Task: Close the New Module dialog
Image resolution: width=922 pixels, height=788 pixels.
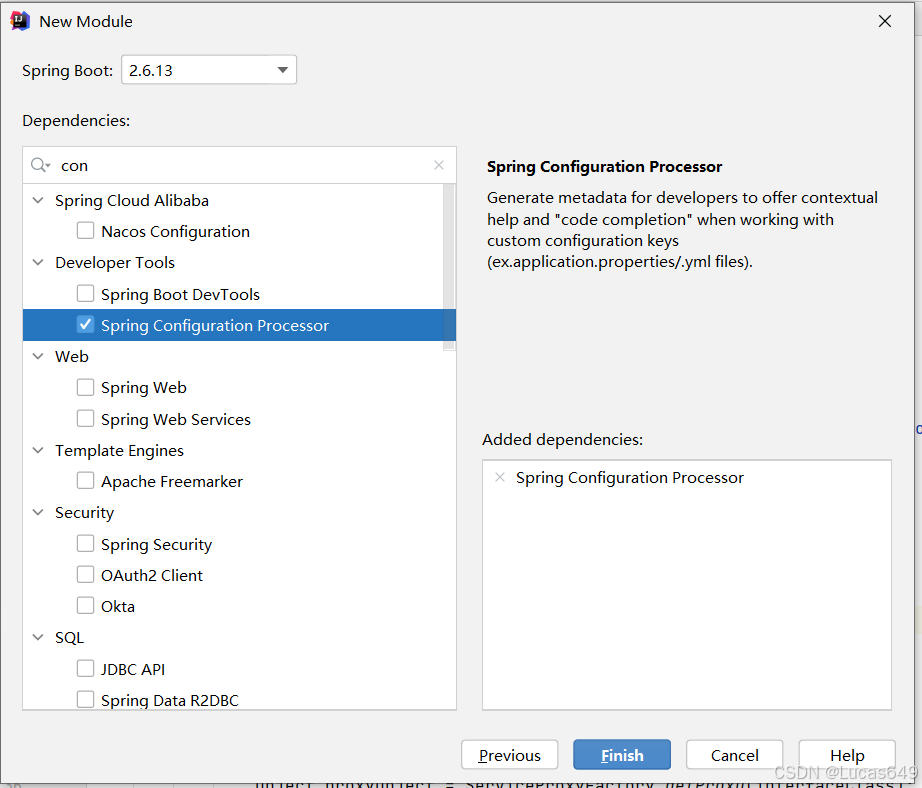Action: click(884, 21)
